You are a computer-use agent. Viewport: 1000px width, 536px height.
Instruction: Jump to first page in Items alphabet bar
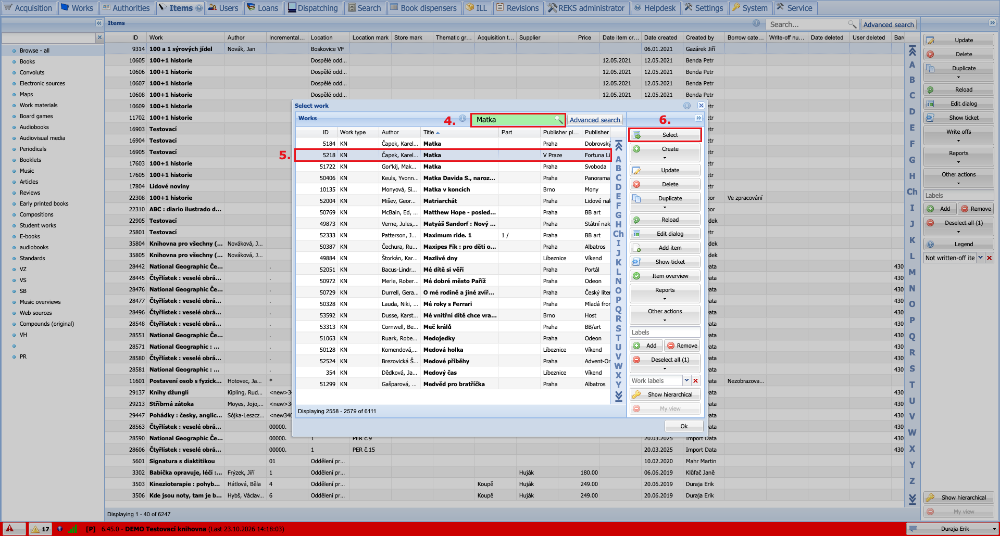912,51
